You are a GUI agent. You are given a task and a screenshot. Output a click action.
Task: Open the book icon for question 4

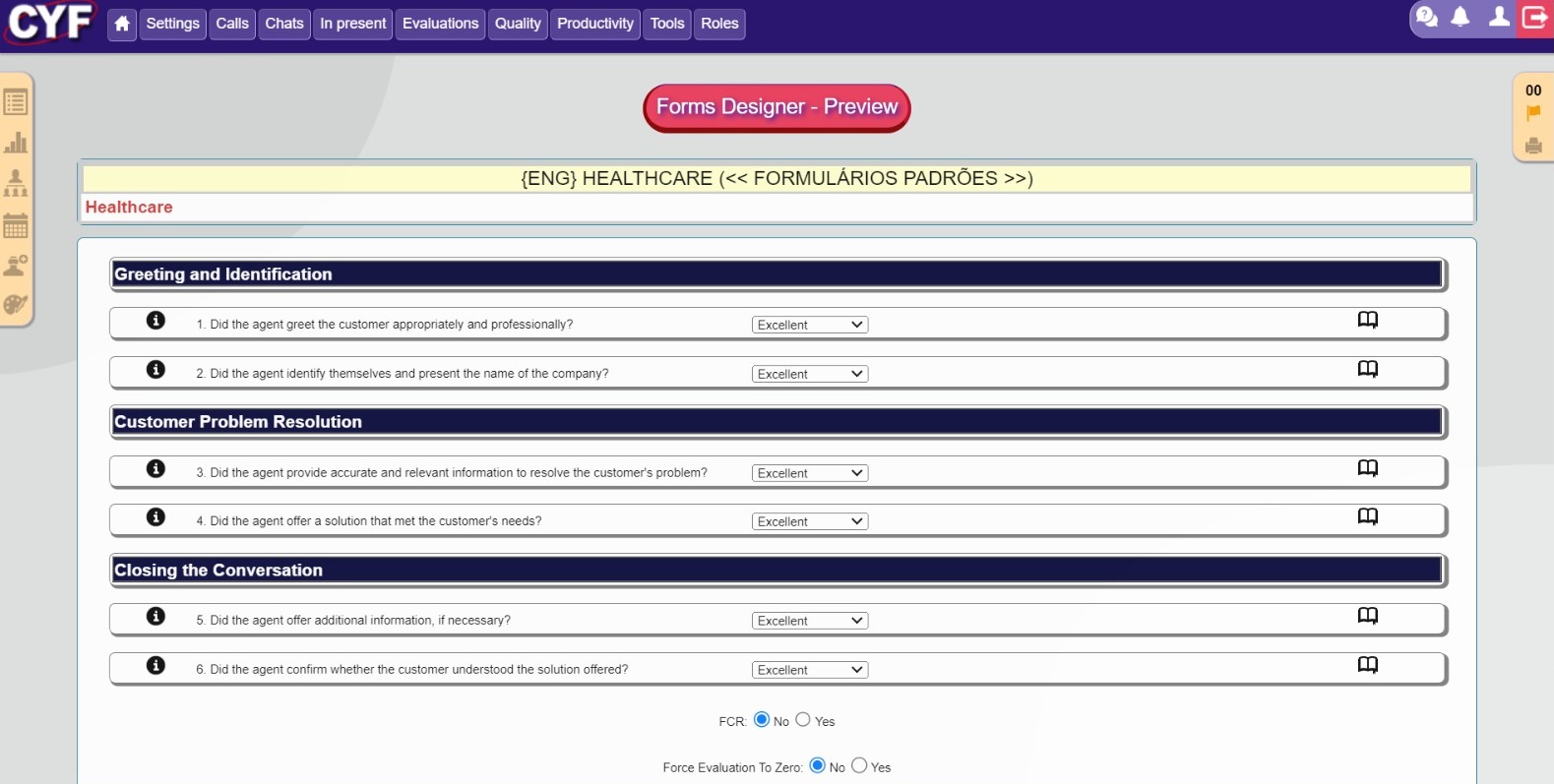(1368, 516)
